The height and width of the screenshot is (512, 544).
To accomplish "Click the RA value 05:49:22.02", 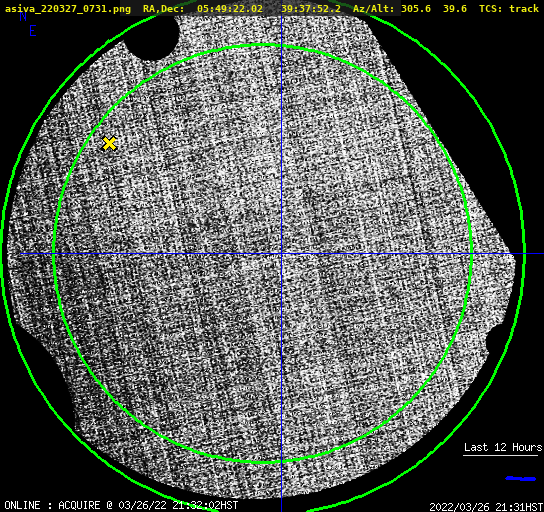I will 230,8.
